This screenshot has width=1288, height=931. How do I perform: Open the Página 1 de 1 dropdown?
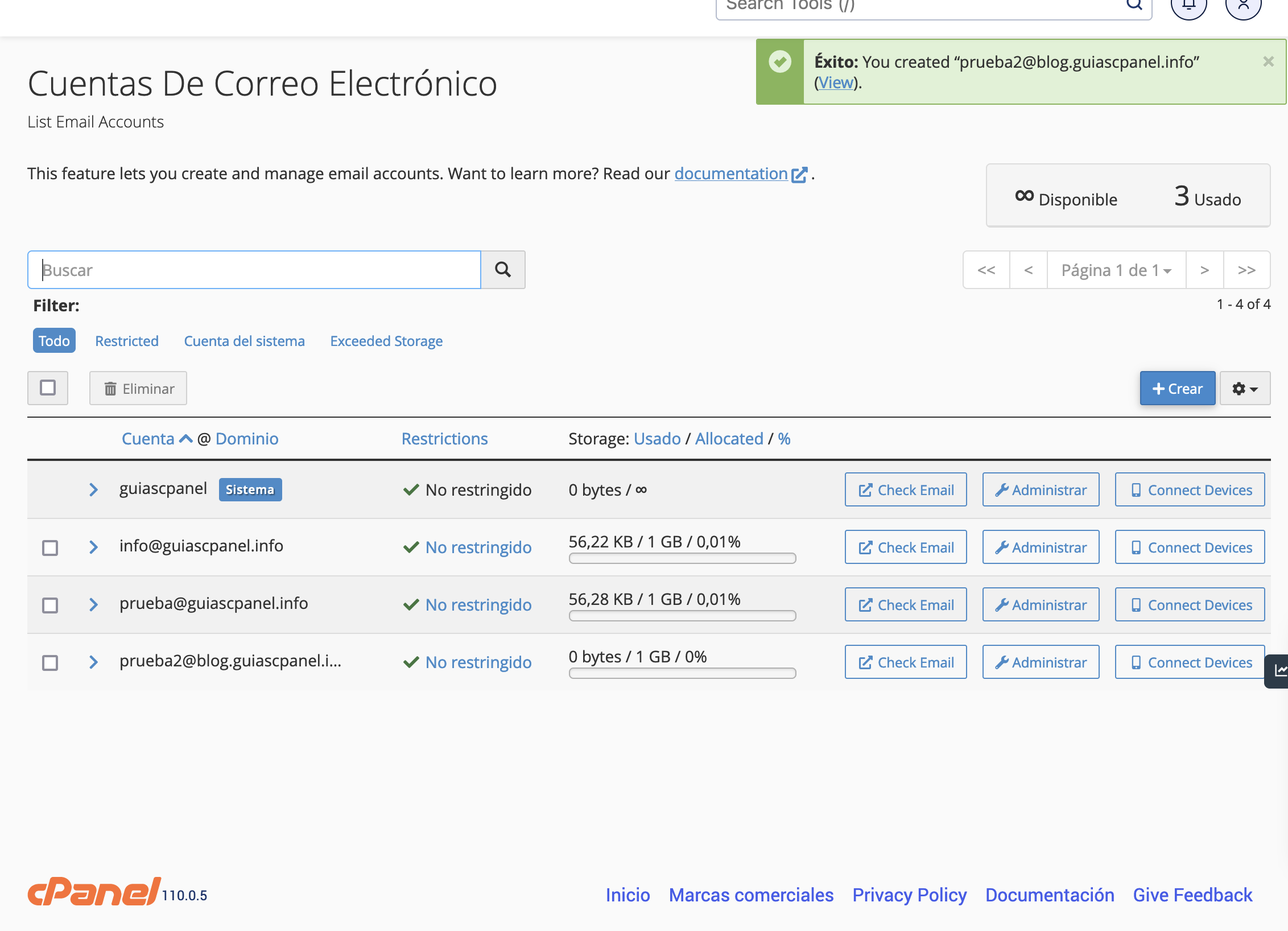click(x=1116, y=270)
